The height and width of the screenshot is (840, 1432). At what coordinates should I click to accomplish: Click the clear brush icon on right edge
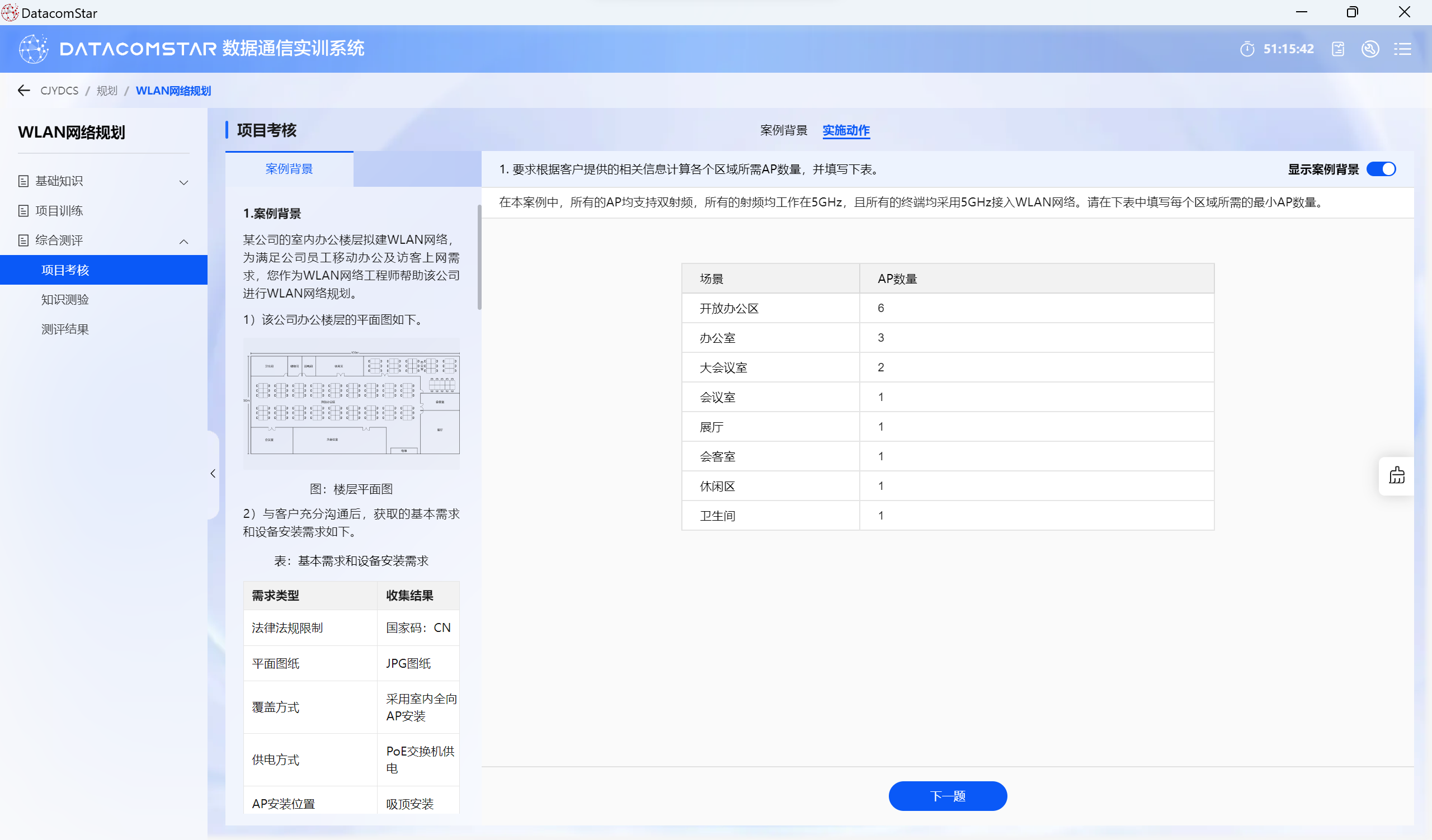(1397, 475)
